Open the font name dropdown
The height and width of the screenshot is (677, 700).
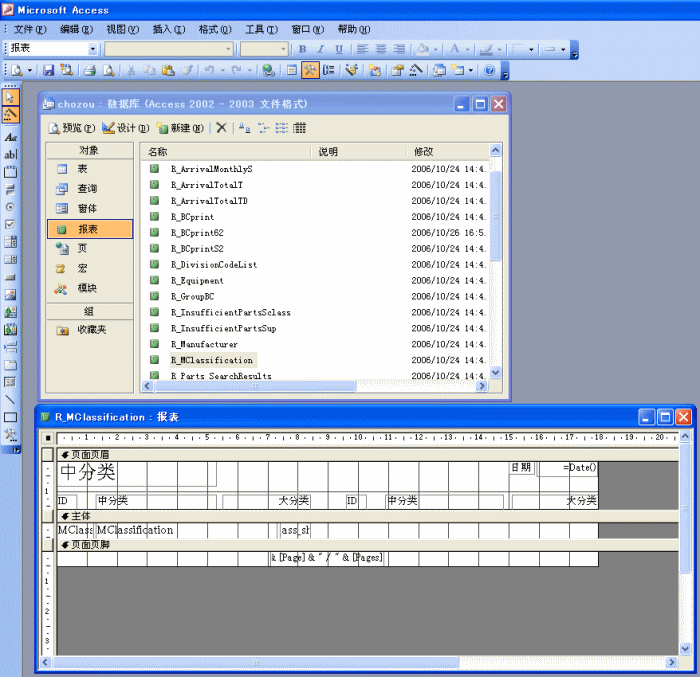tap(228, 49)
